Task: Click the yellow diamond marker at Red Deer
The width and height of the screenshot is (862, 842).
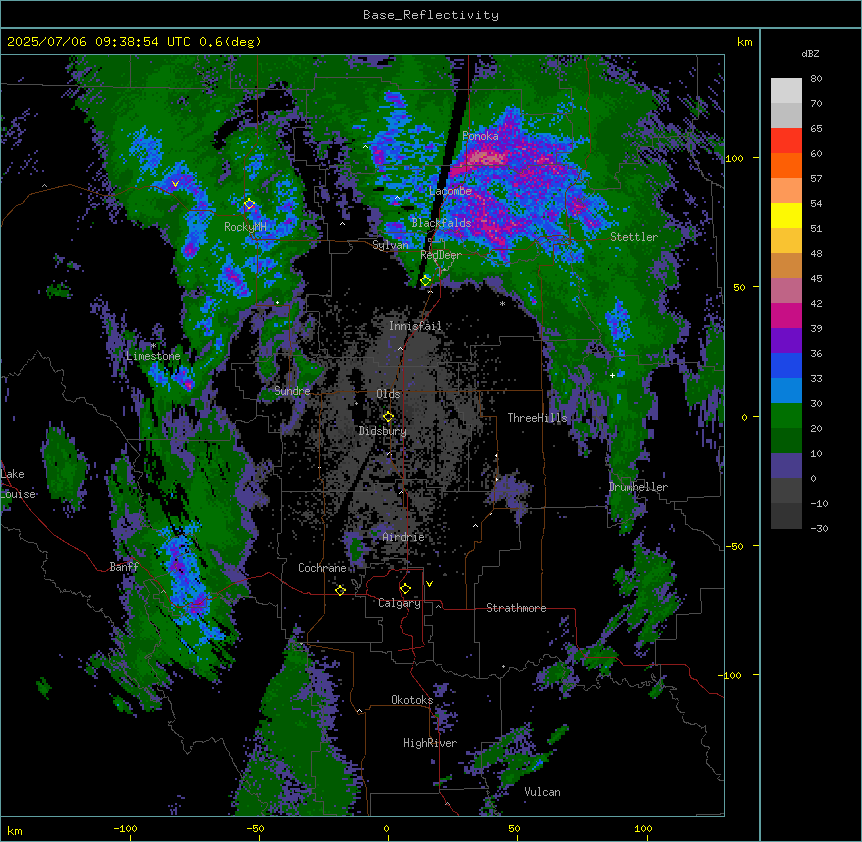Action: (426, 280)
